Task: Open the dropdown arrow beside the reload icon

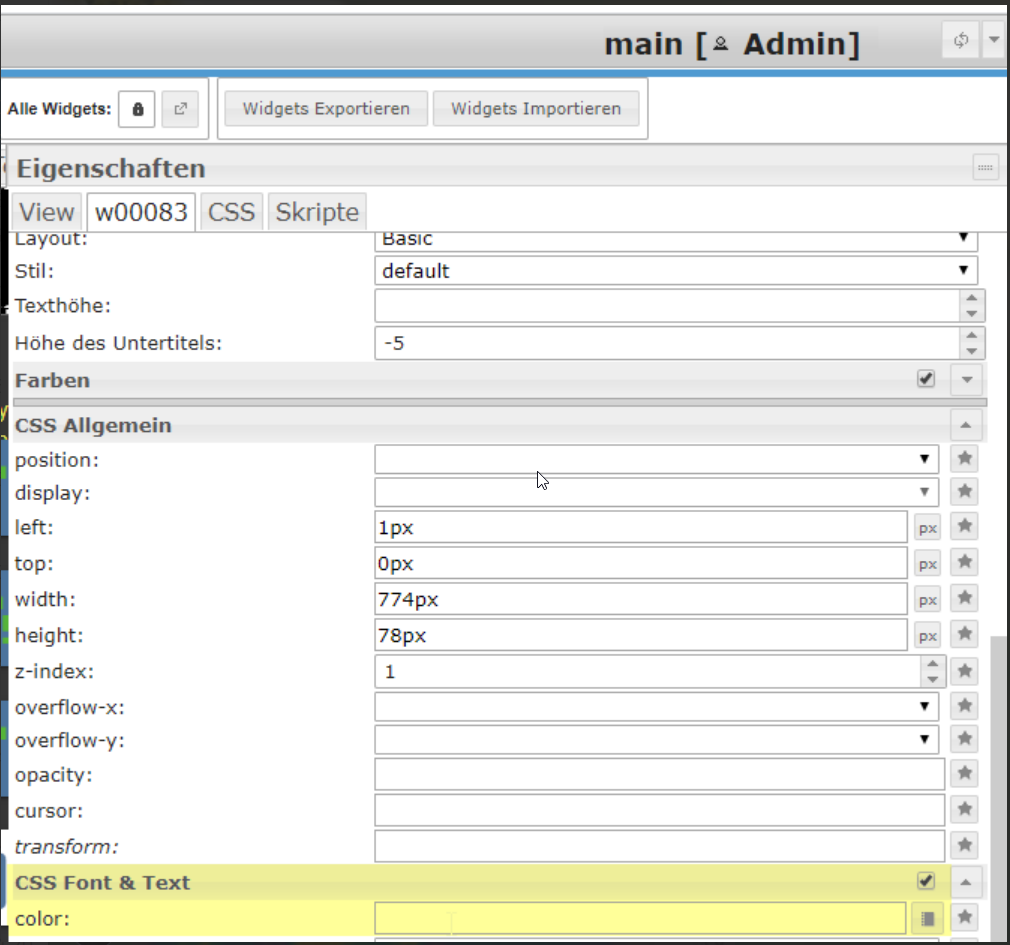Action: 994,41
